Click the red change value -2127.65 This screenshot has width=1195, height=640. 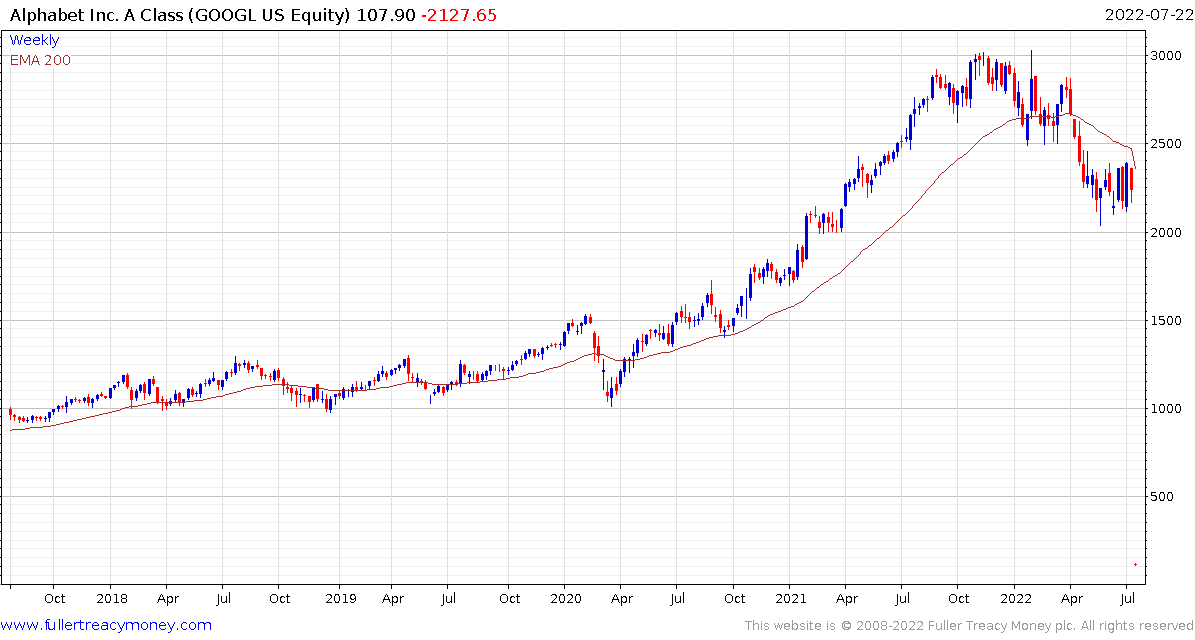(x=458, y=15)
